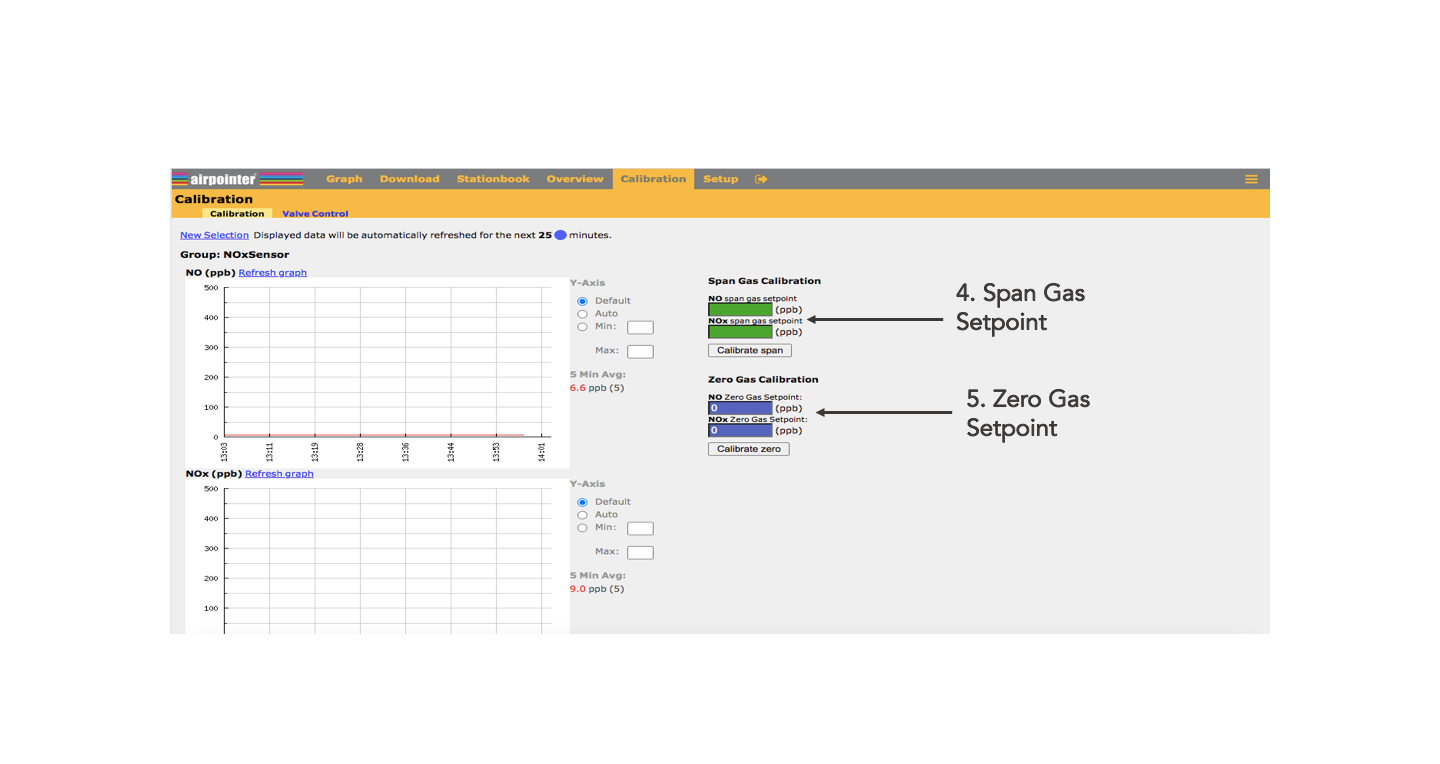Refresh graph for the NO (ppb) chart
Screen dimensions: 1440x764
[272, 273]
